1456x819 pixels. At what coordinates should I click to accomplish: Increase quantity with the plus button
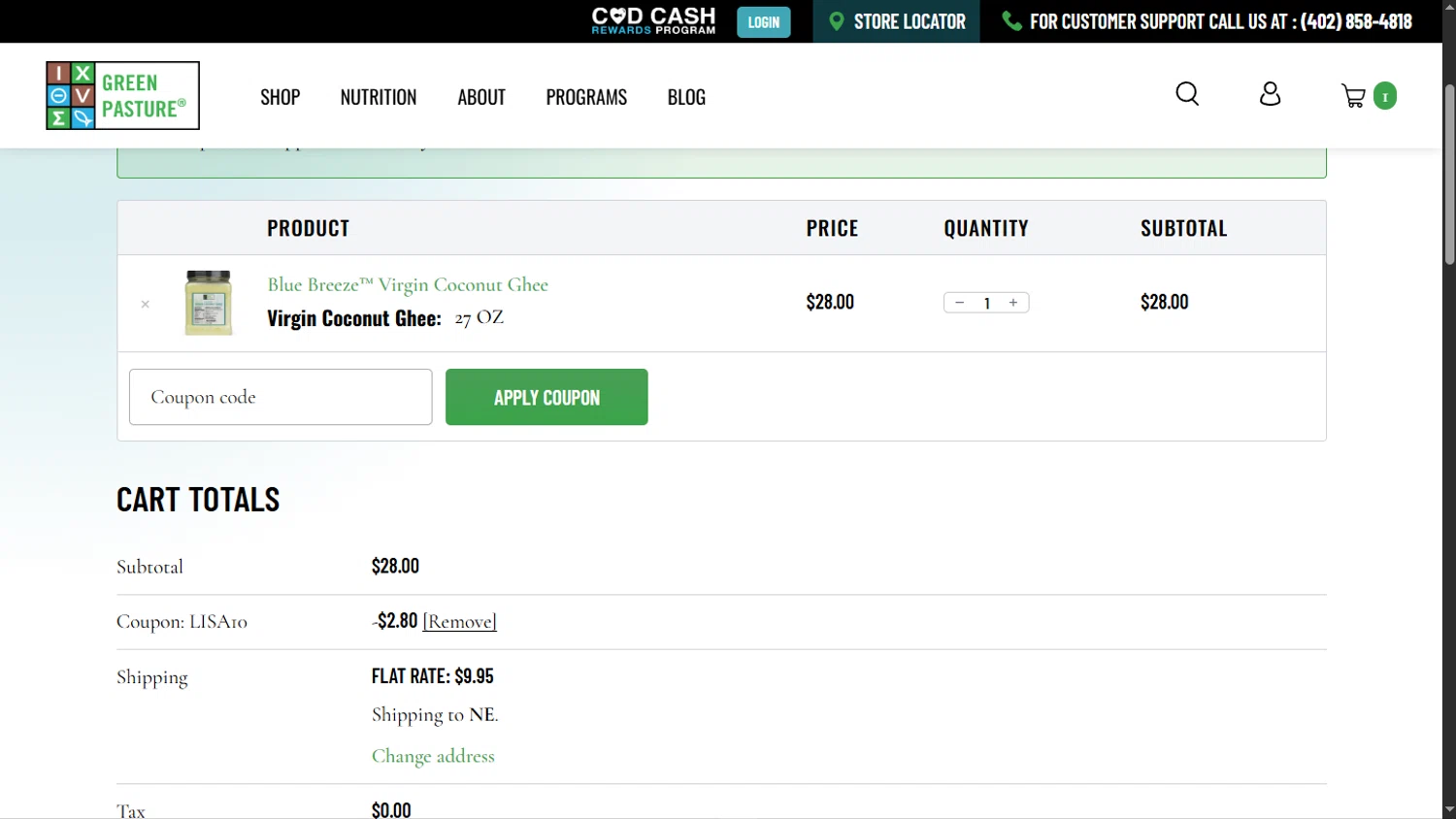pos(1013,303)
